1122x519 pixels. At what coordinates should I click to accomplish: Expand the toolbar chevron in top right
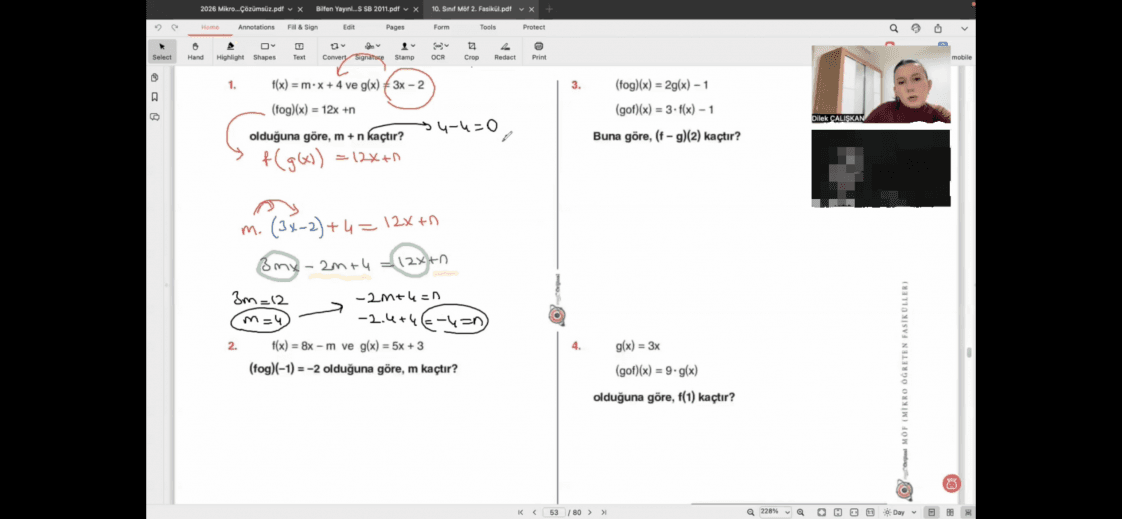pos(965,28)
